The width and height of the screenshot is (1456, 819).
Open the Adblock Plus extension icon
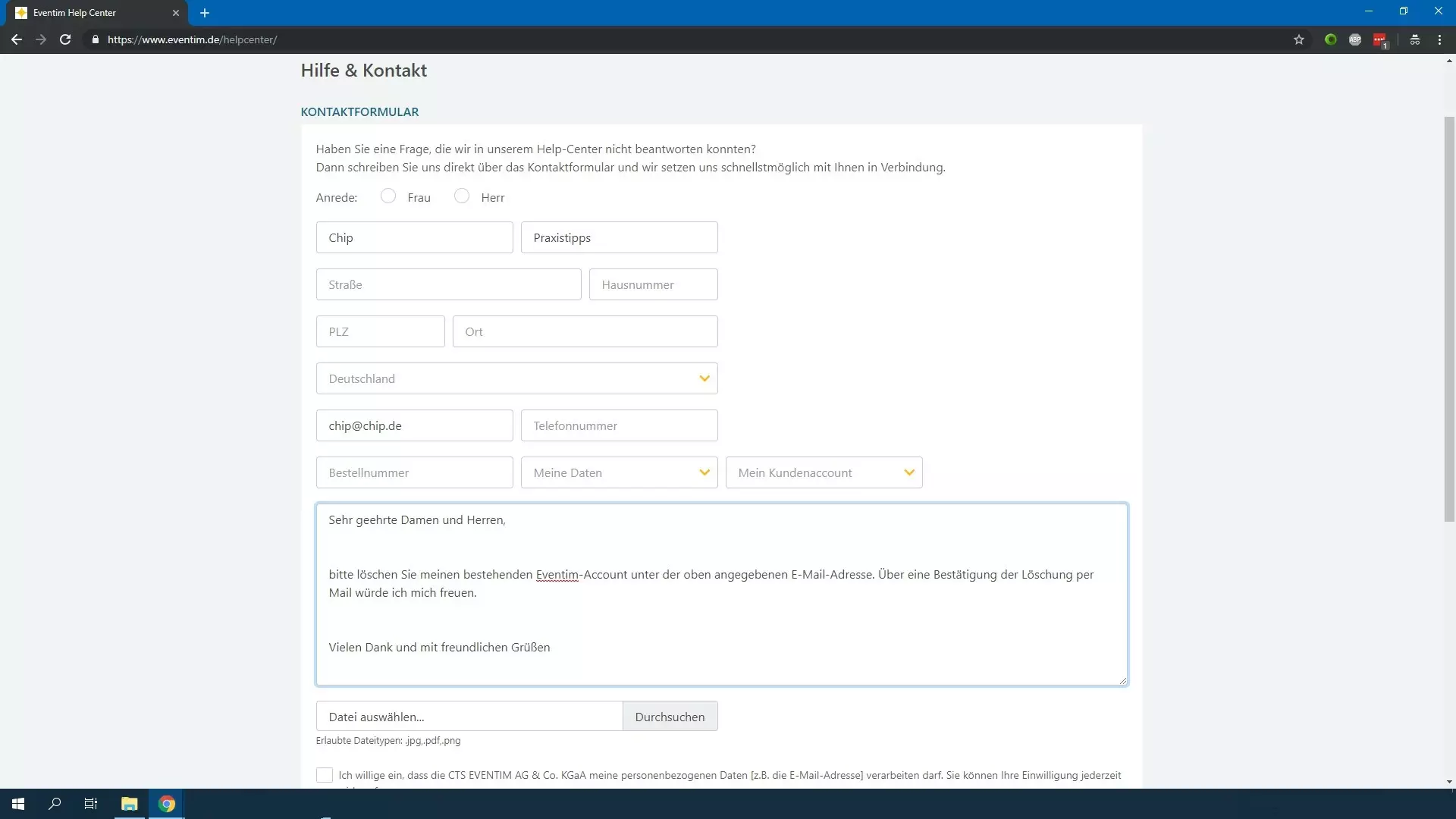click(1355, 39)
